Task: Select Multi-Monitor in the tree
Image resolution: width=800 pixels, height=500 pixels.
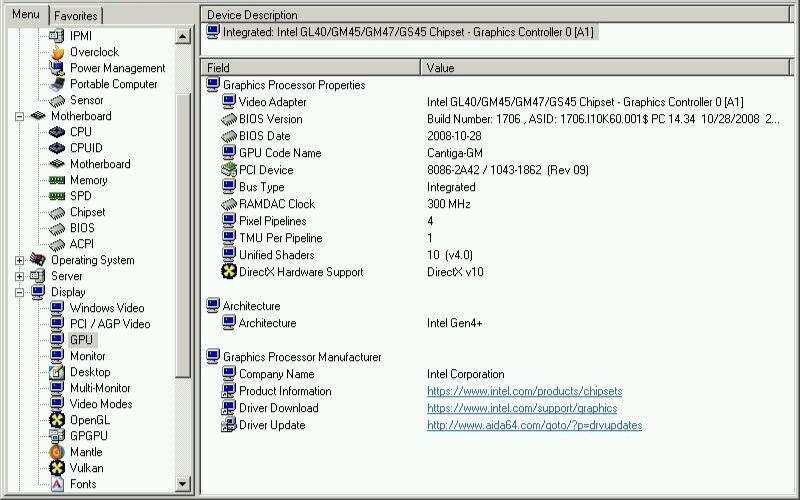Action: pos(100,388)
